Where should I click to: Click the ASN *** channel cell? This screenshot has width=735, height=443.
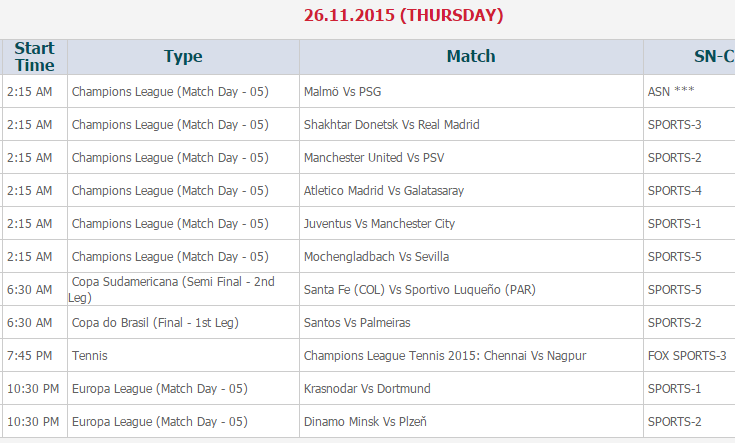click(670, 92)
